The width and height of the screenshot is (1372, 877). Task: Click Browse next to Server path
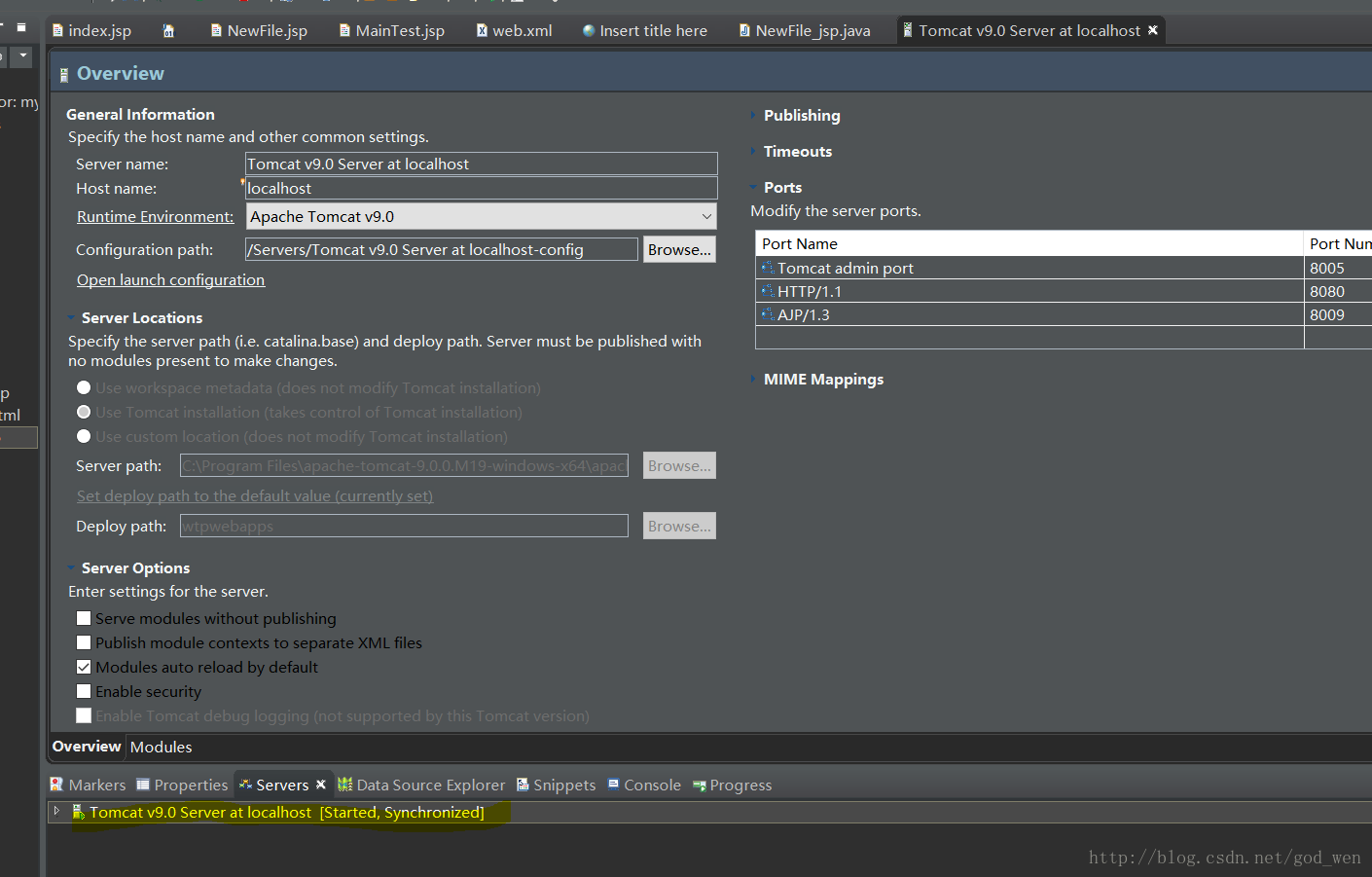pos(679,465)
